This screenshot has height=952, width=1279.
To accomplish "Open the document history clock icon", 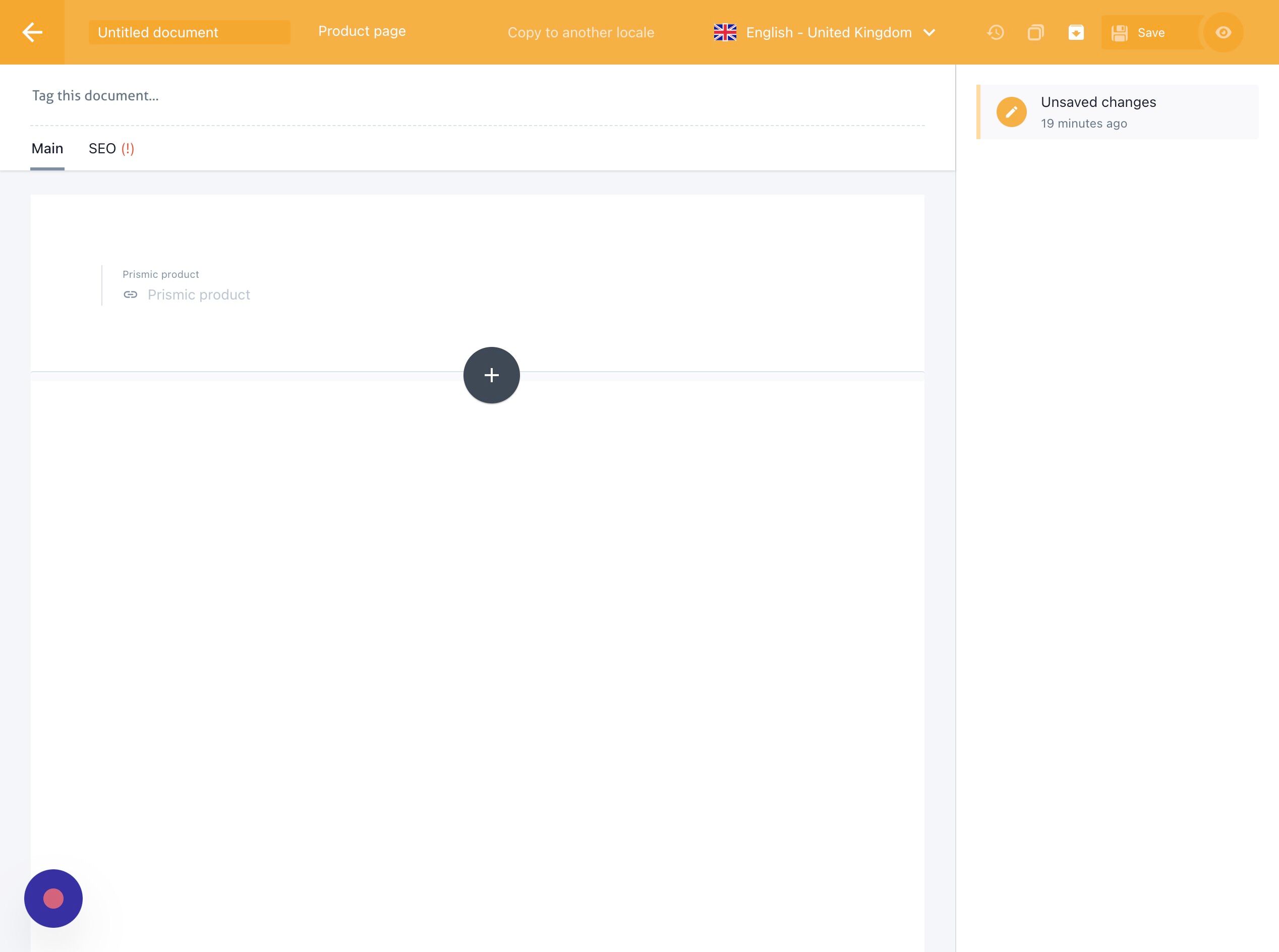I will point(996,32).
